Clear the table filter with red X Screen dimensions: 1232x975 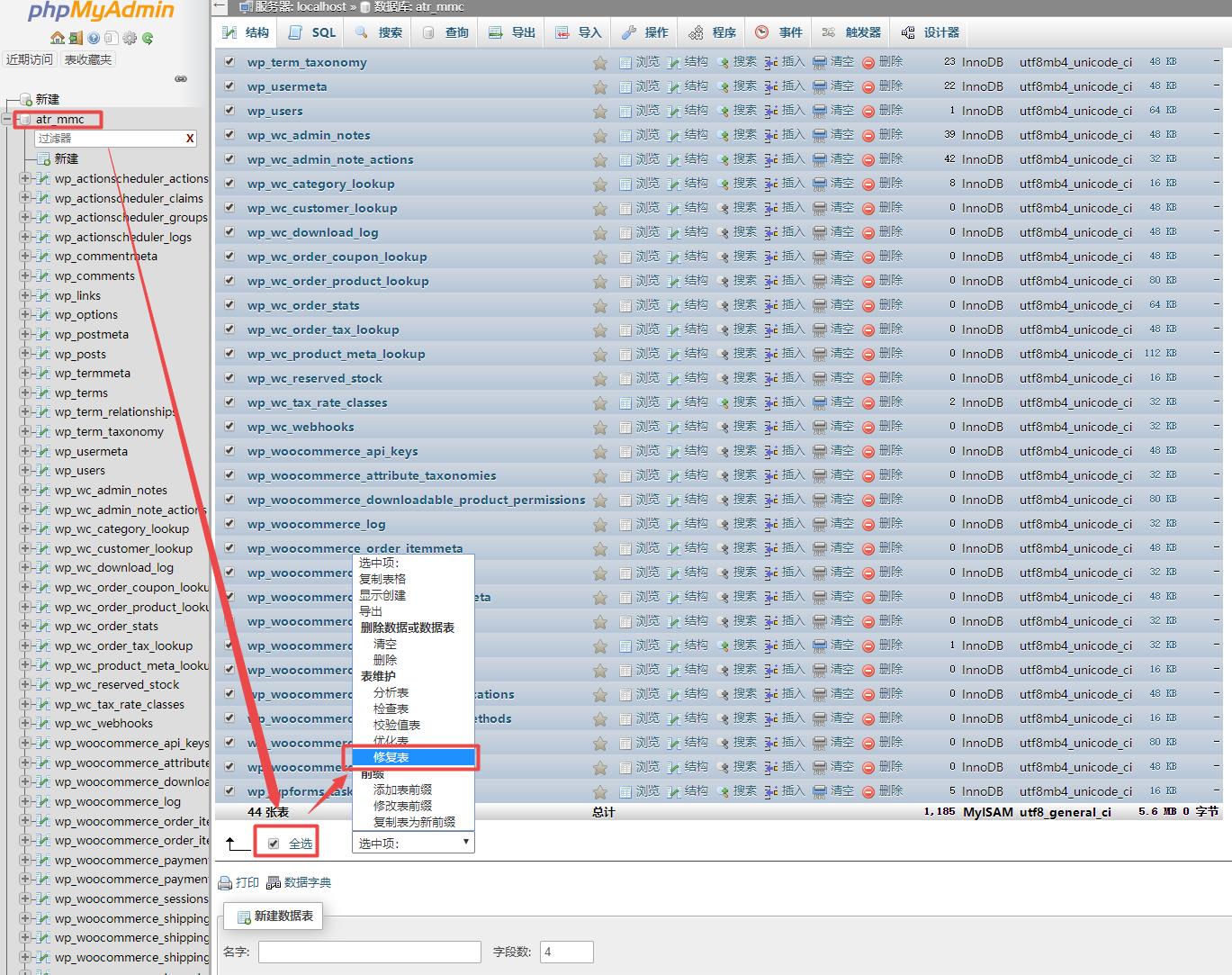(x=190, y=139)
